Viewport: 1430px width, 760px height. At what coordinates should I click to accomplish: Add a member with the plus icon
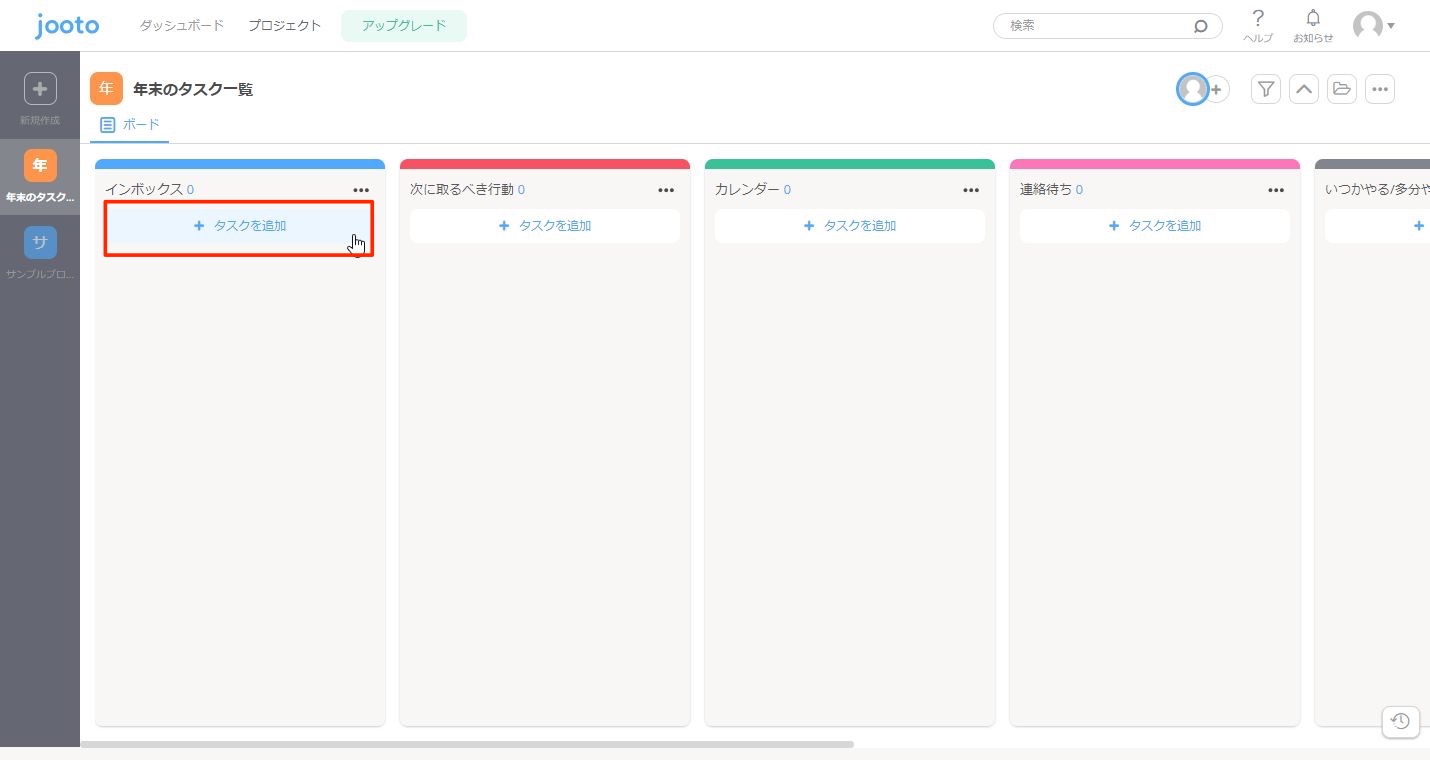point(1216,90)
